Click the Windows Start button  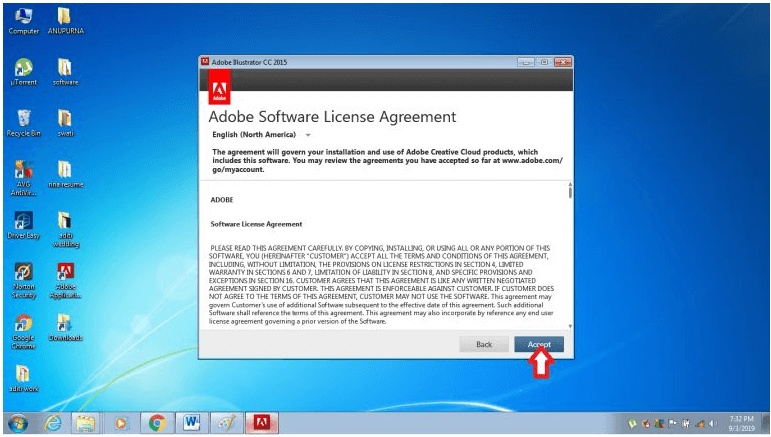click(x=18, y=423)
